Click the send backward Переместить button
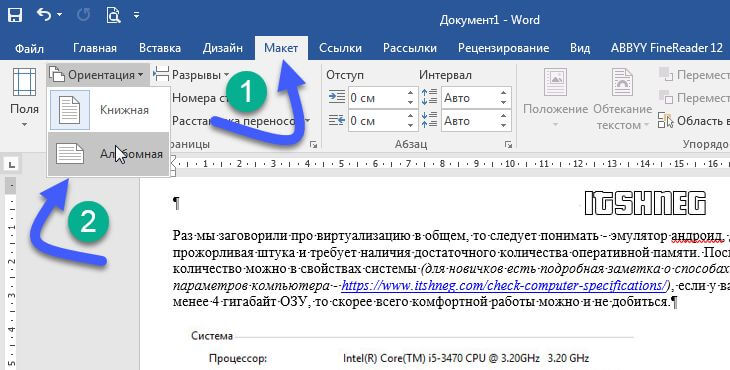 (x=694, y=98)
